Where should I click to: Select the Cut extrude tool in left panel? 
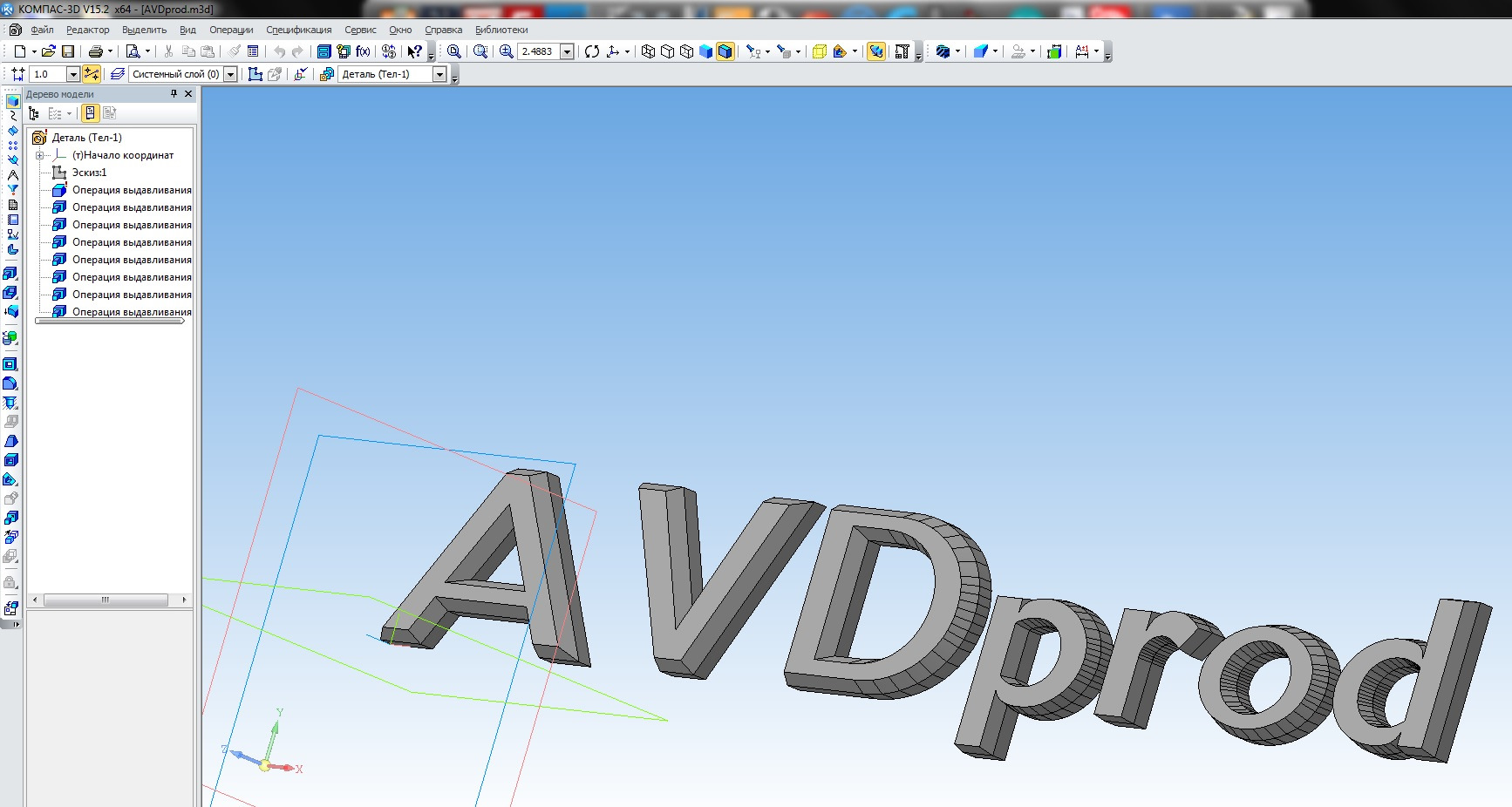pyautogui.click(x=10, y=293)
